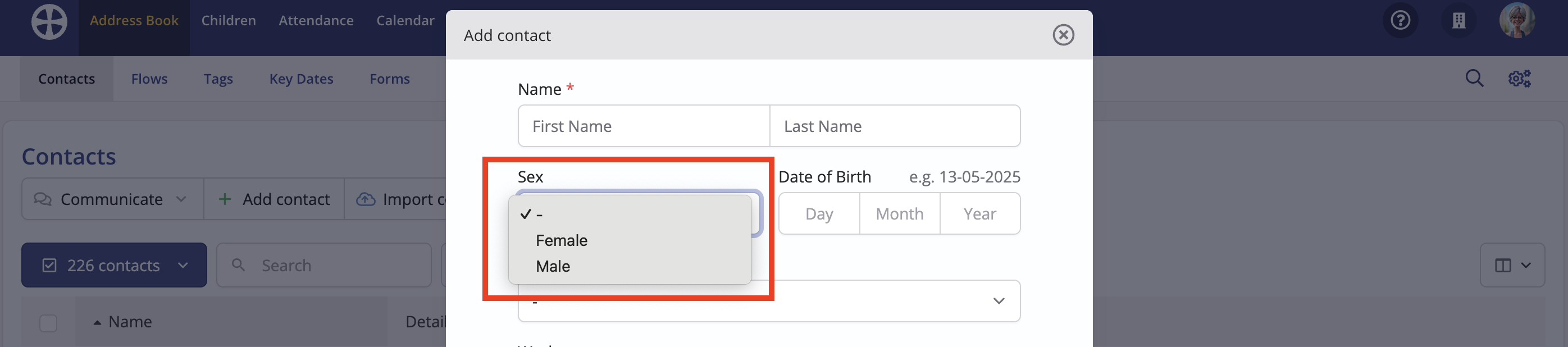
Task: Click the search magnifier icon
Action: pyautogui.click(x=1474, y=79)
